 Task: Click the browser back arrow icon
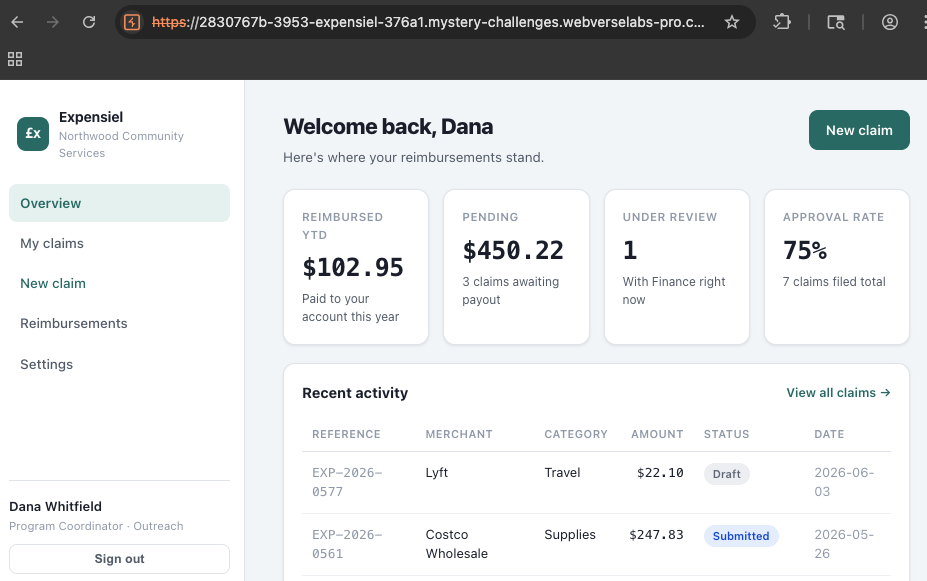[x=17, y=22]
